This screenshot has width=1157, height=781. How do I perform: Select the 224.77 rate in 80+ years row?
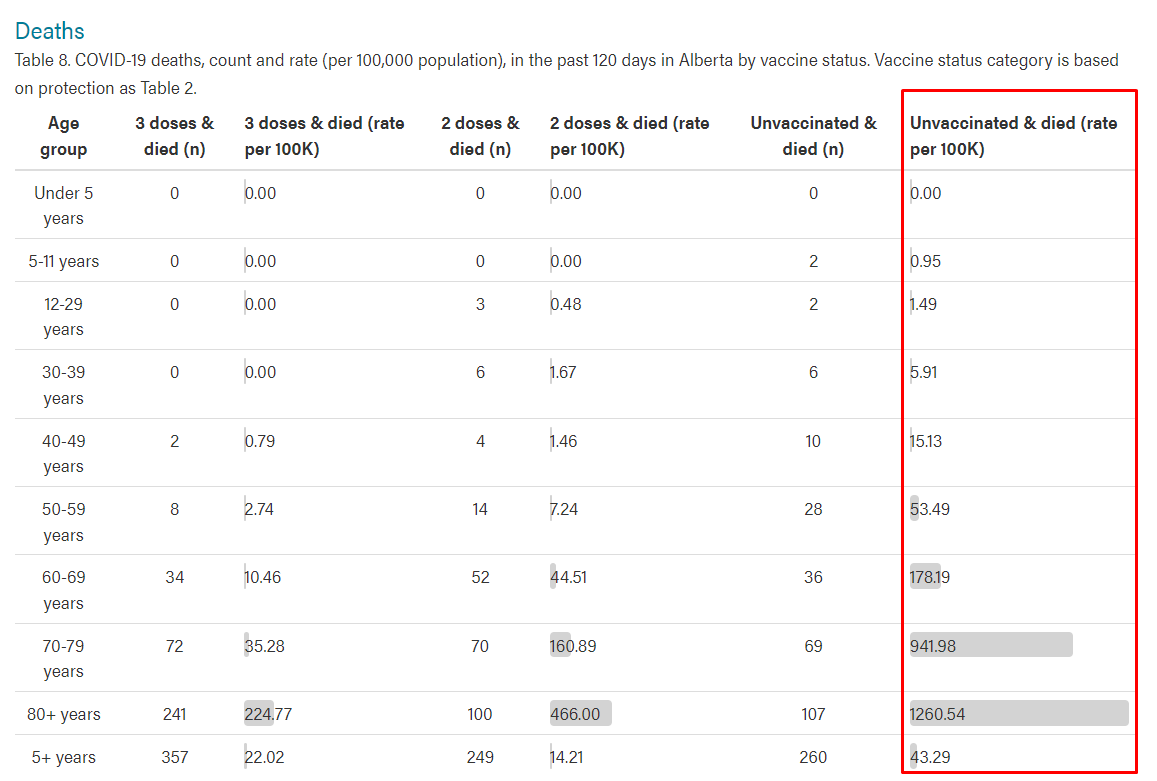click(268, 715)
